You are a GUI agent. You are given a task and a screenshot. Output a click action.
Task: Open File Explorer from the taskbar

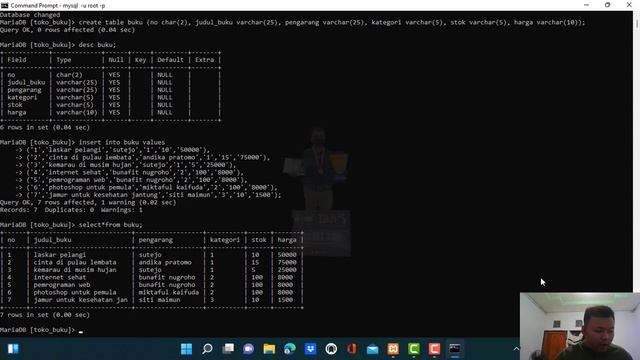click(x=269, y=349)
